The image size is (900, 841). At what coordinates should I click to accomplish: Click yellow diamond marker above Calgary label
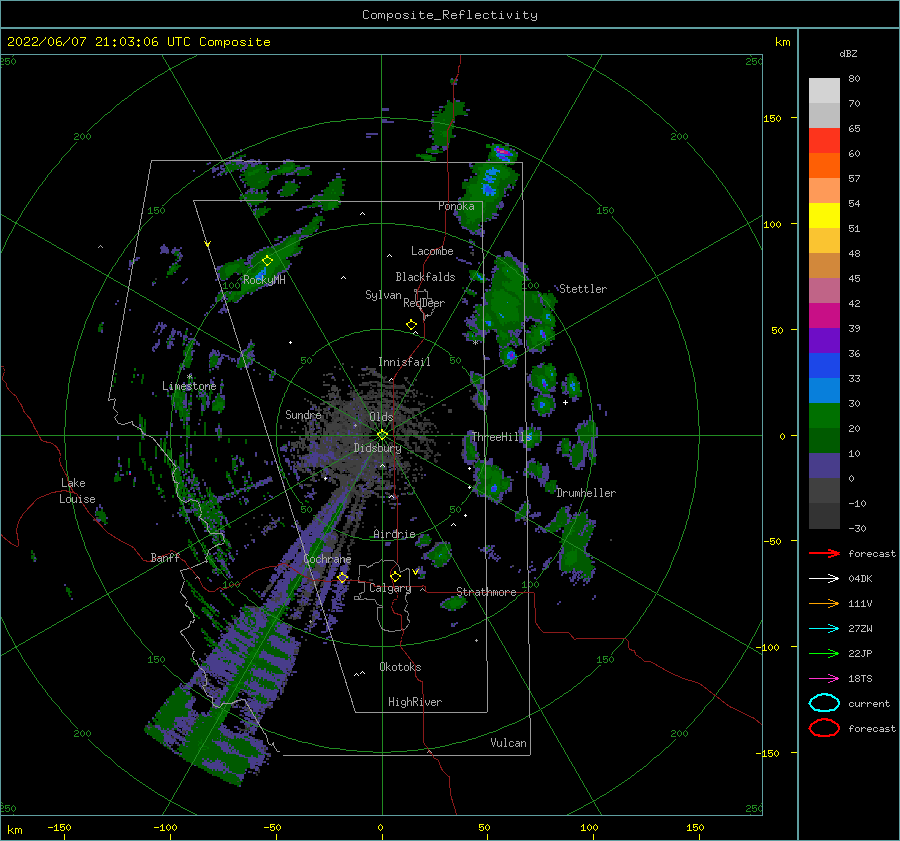395,576
